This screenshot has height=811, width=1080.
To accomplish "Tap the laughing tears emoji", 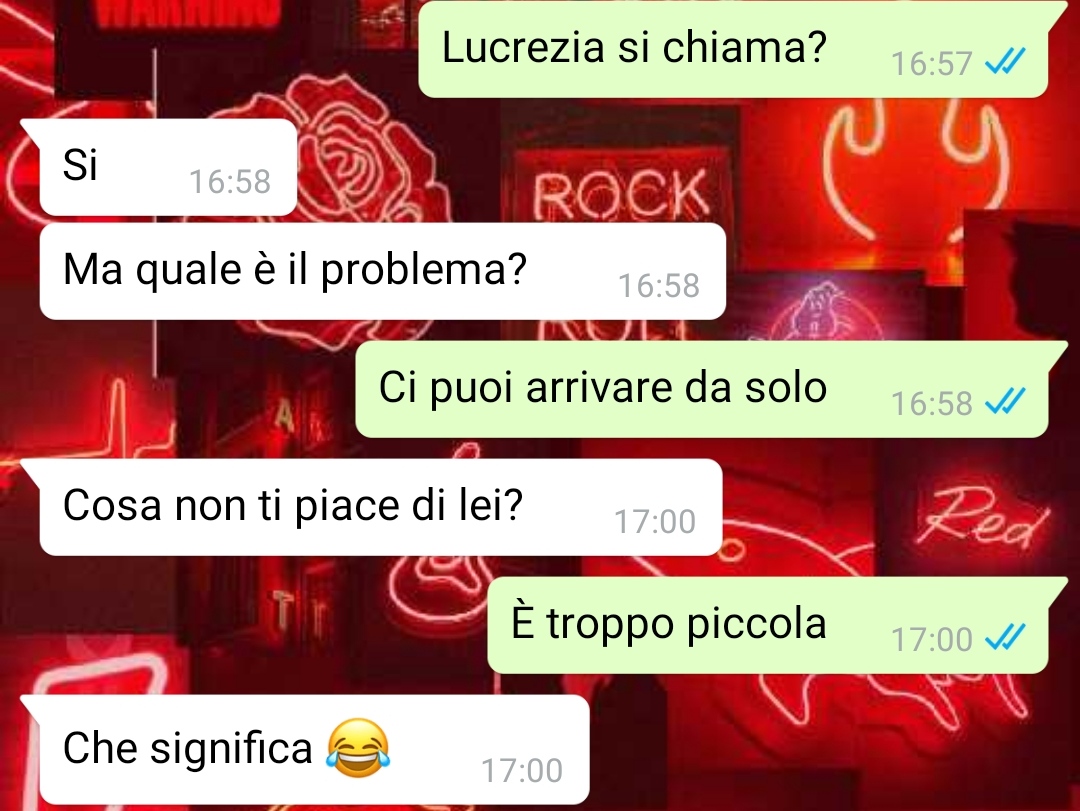I will (358, 748).
